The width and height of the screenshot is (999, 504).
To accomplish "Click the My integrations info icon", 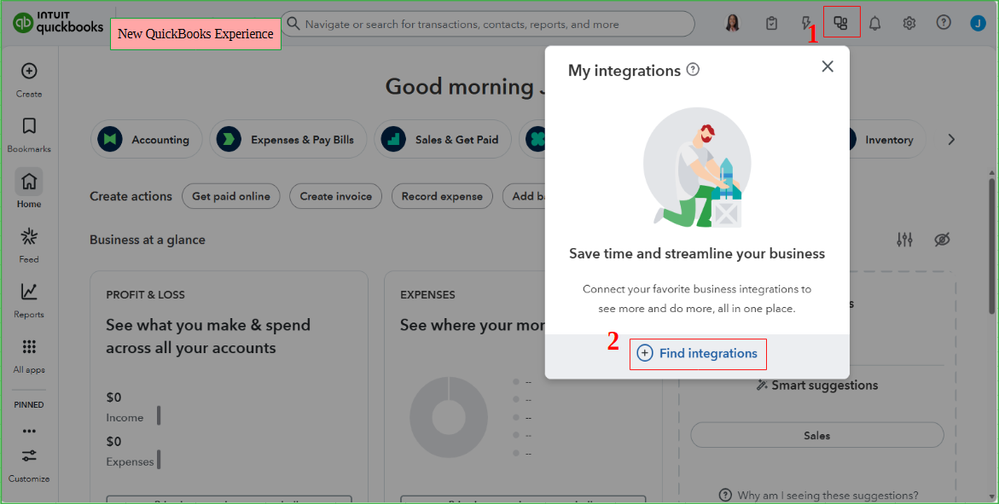I will point(693,70).
